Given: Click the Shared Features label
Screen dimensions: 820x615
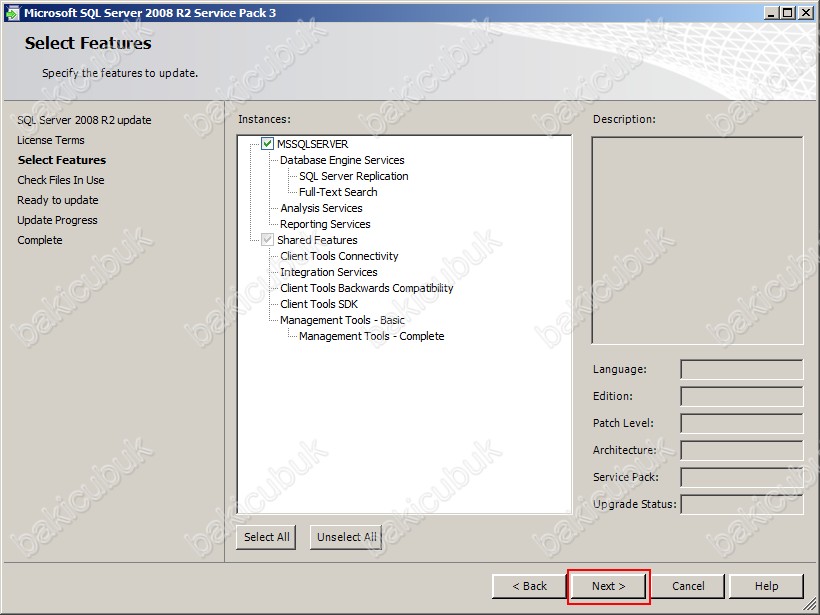Looking at the screenshot, I should tap(317, 240).
